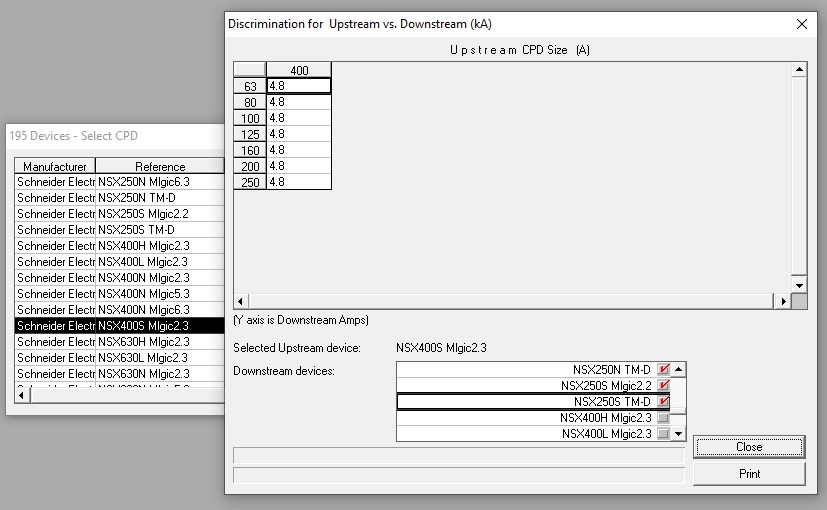Click discrimination grid scroll-right arrow
The width and height of the screenshot is (827, 510).
[x=783, y=301]
